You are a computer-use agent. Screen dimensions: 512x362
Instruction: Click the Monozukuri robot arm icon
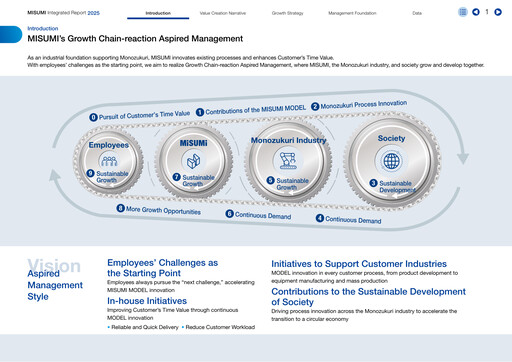[288, 160]
